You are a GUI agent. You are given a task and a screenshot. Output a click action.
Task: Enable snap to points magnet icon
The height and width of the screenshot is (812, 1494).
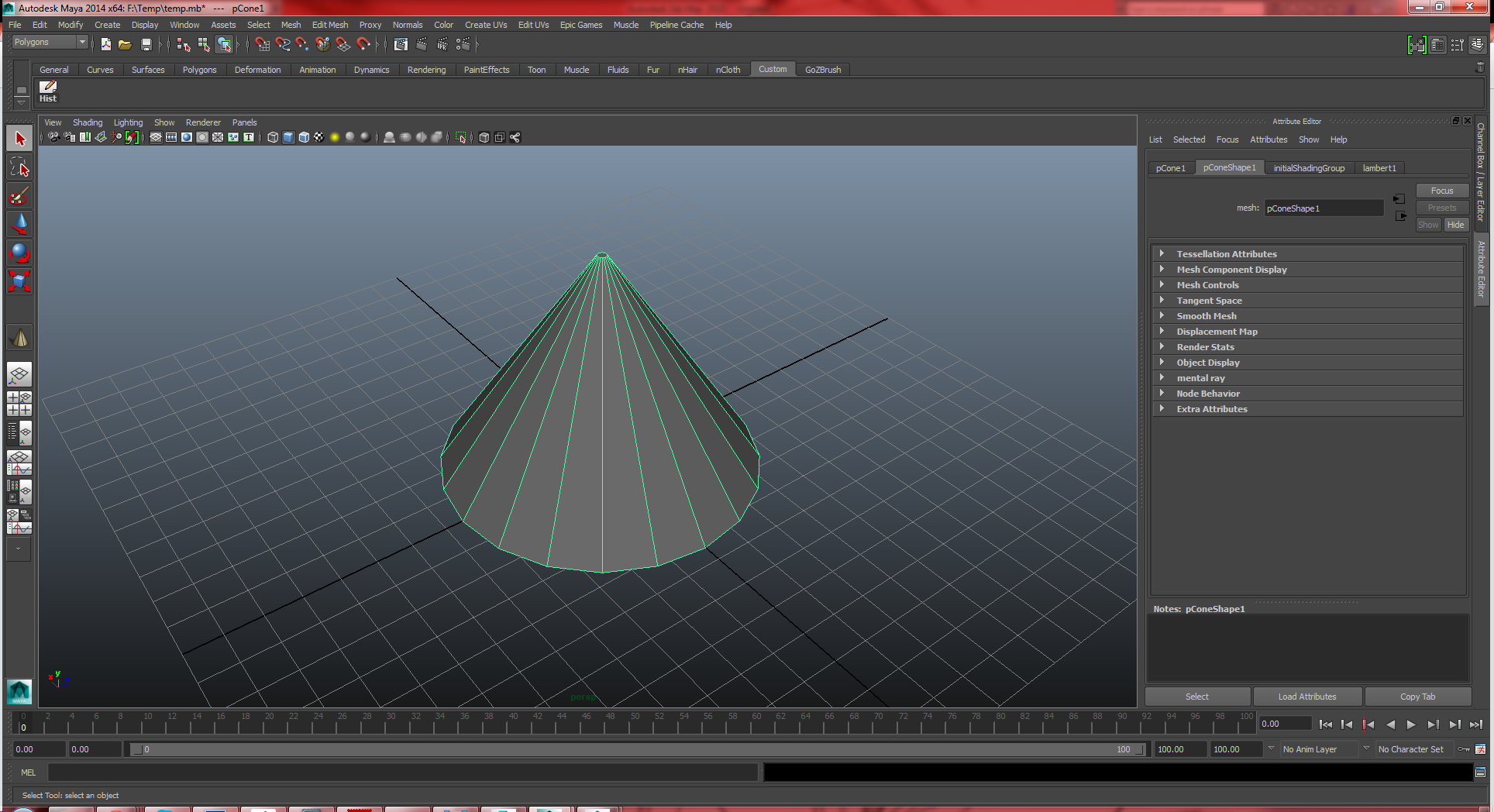(301, 44)
